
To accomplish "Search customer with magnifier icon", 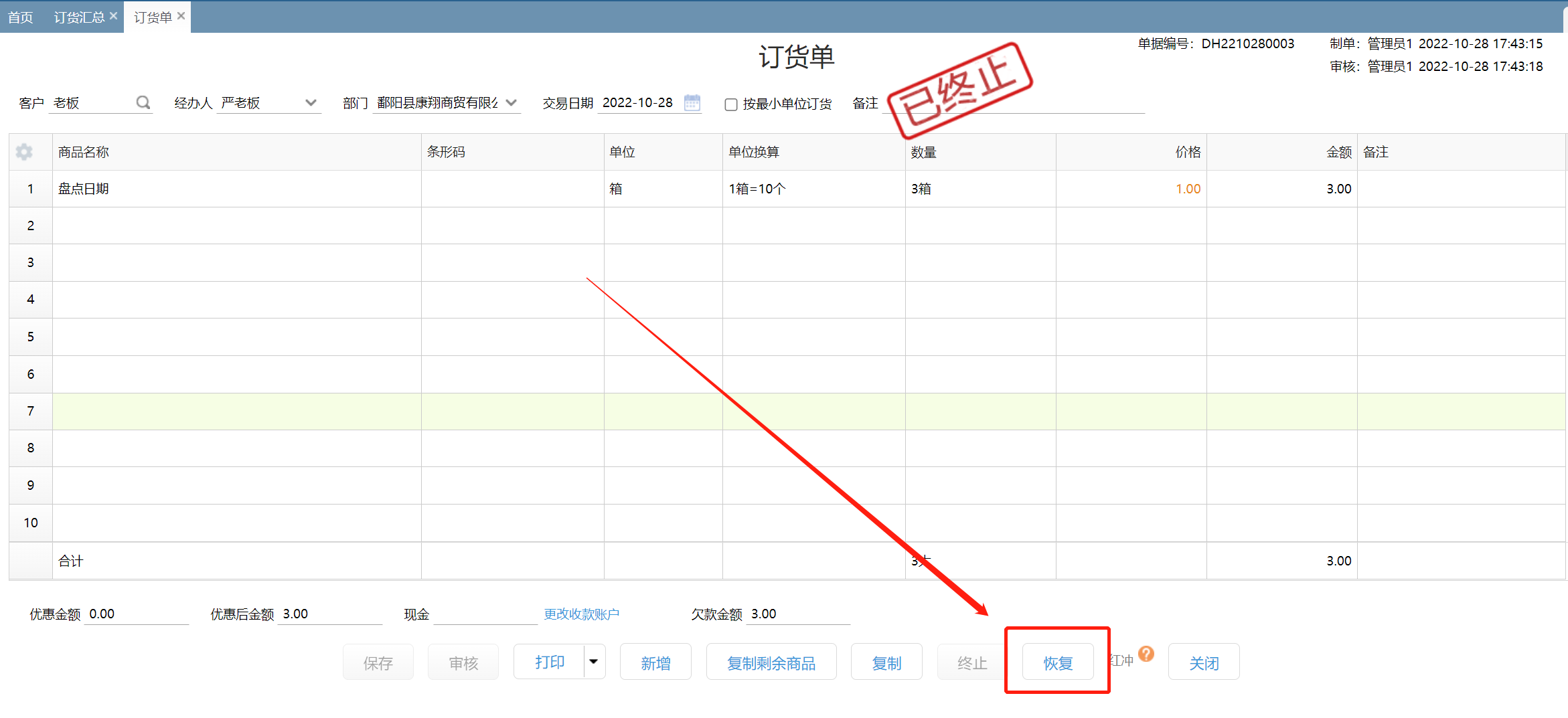I will tap(143, 102).
